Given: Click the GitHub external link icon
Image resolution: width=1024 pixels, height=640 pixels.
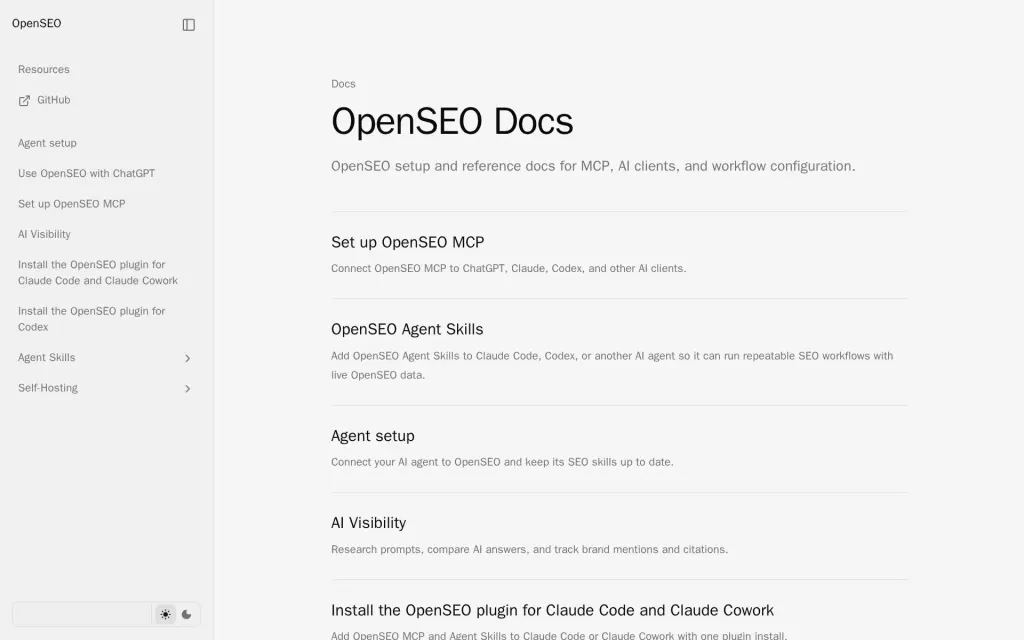Looking at the screenshot, I should pos(24,101).
